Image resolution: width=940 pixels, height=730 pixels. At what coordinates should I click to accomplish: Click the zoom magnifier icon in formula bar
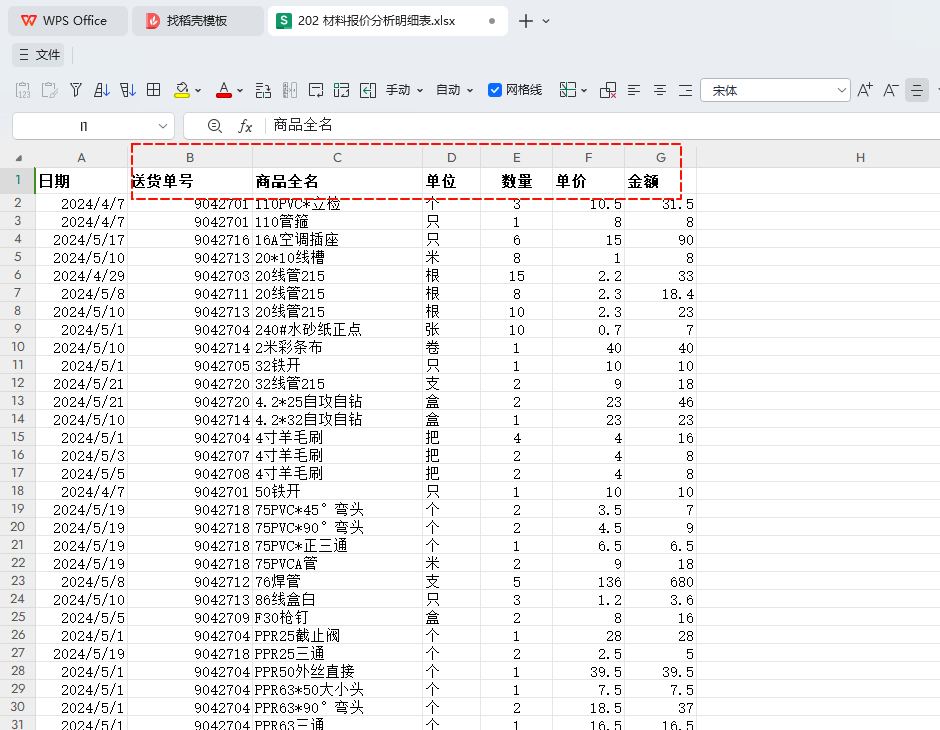point(214,126)
